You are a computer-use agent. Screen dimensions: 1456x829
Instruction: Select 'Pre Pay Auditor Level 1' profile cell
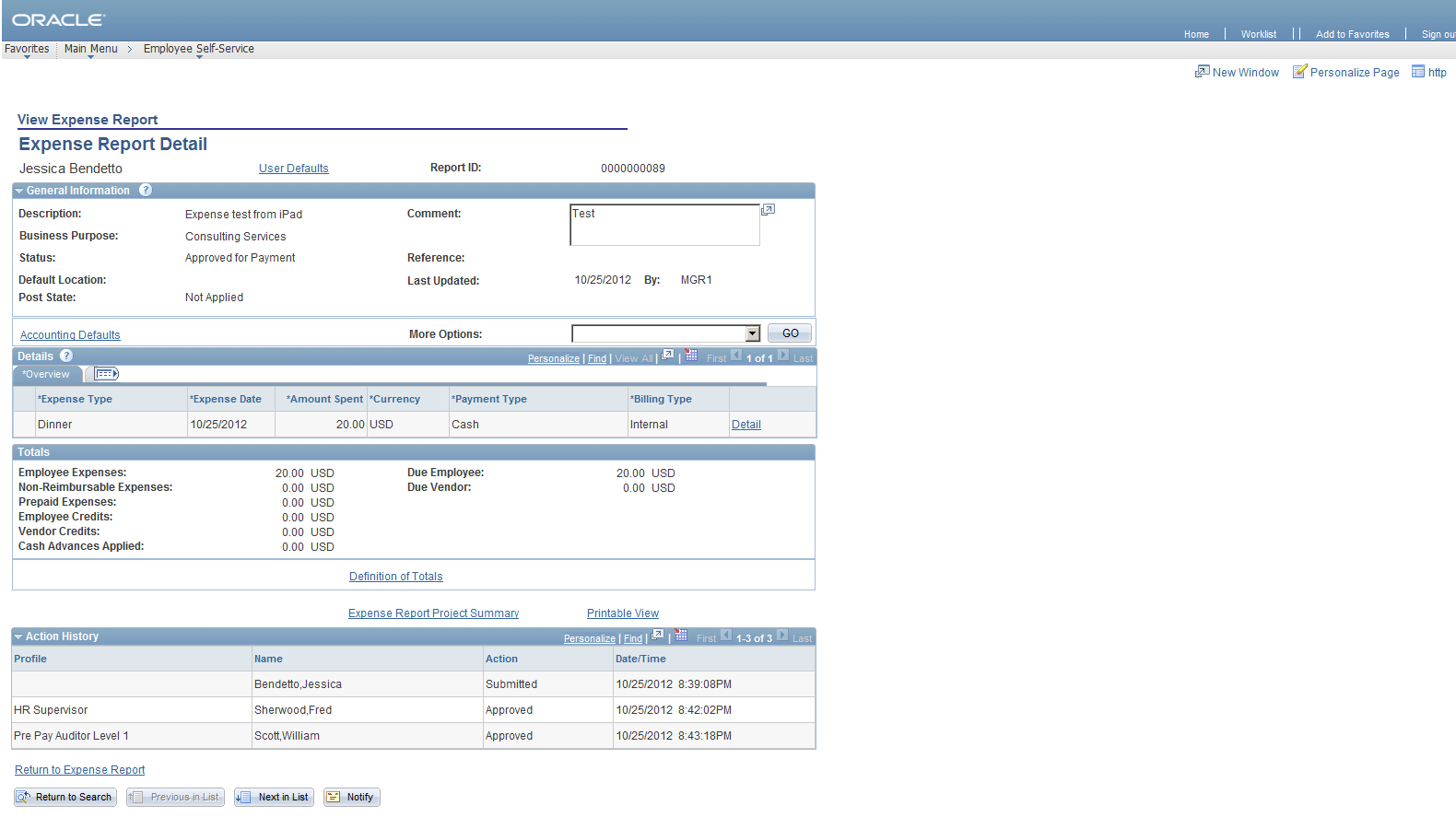[x=71, y=736]
